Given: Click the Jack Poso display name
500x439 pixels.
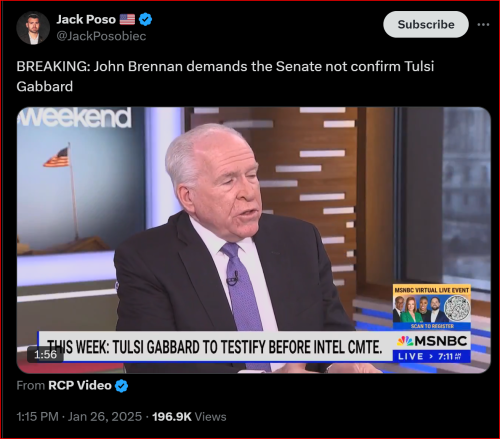Looking at the screenshot, I should pyautogui.click(x=86, y=19).
